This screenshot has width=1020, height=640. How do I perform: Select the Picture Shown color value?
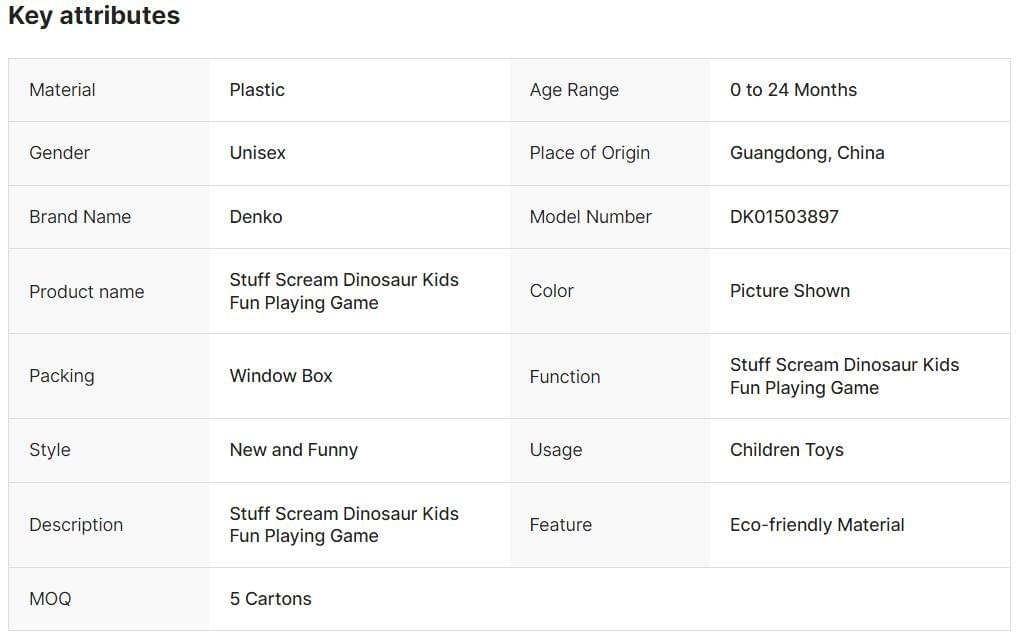pyautogui.click(x=789, y=291)
